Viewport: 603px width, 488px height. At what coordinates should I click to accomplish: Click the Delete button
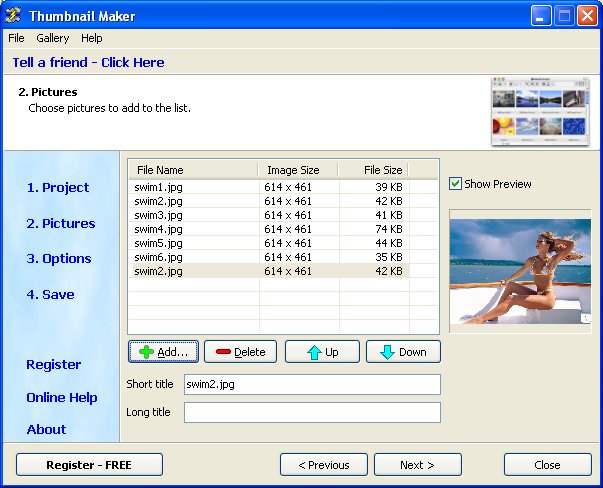click(x=240, y=351)
